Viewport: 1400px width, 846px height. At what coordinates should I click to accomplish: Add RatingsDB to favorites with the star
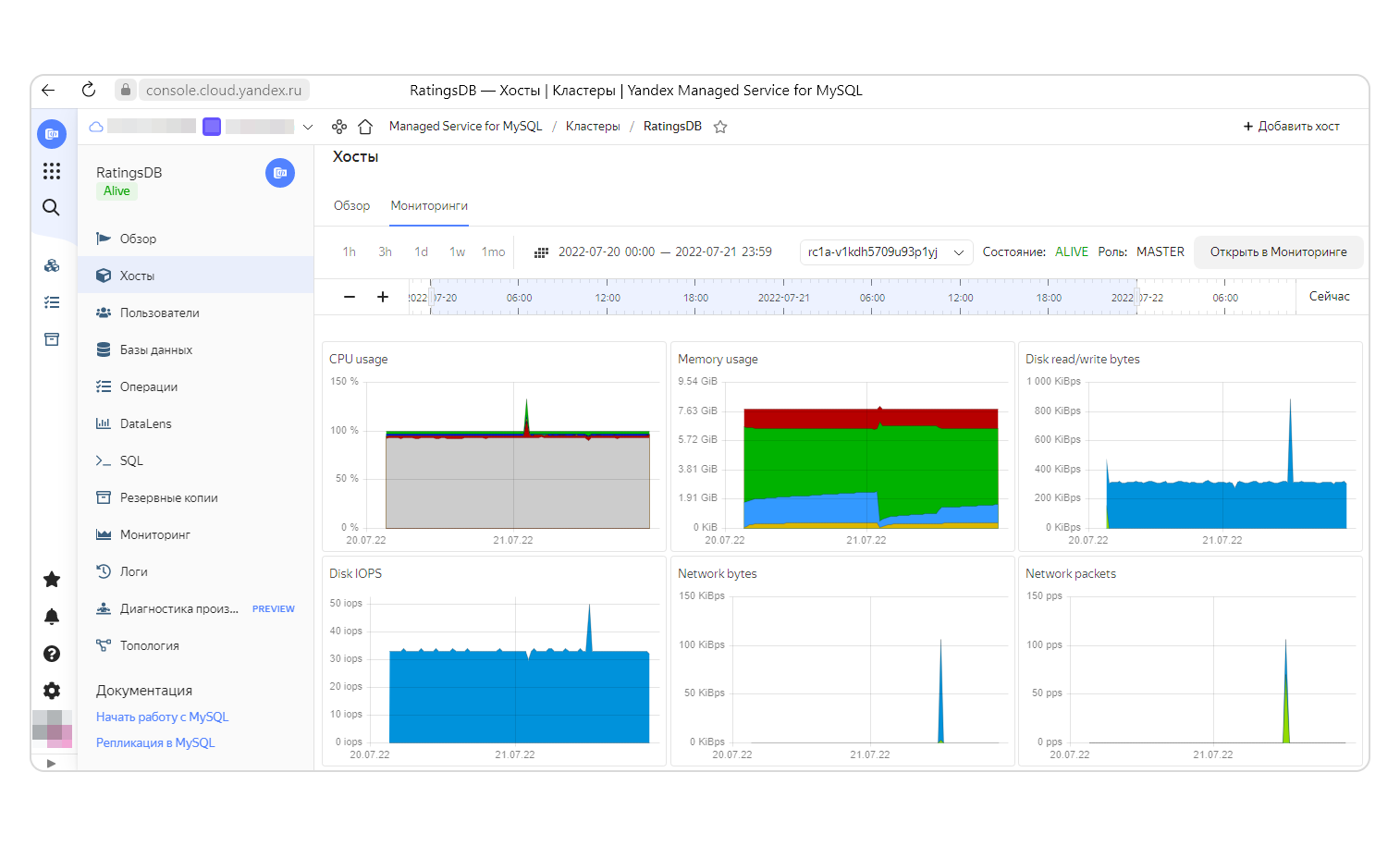click(720, 127)
